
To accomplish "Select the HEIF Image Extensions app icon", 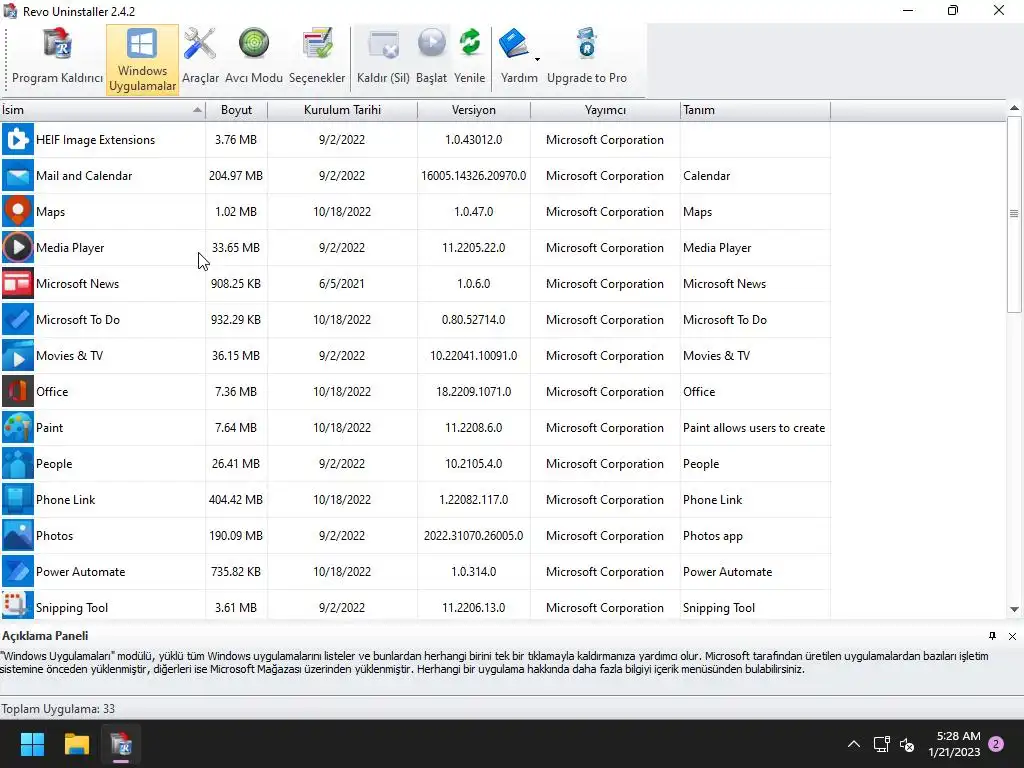I will click(18, 139).
